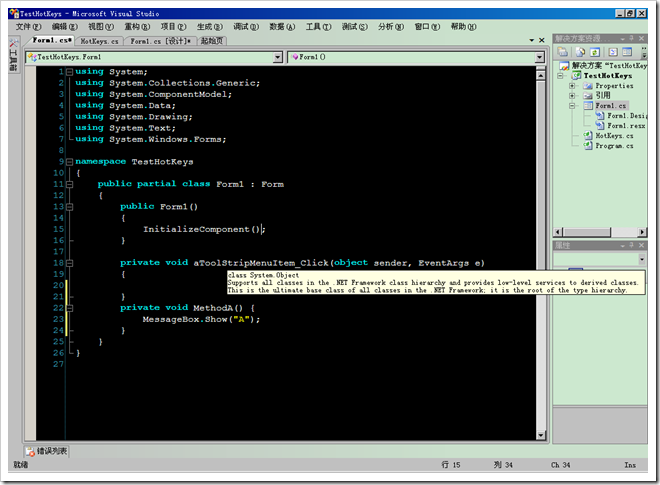660x485 pixels.
Task: Click the Form1.cs form file icon
Action: pos(588,106)
